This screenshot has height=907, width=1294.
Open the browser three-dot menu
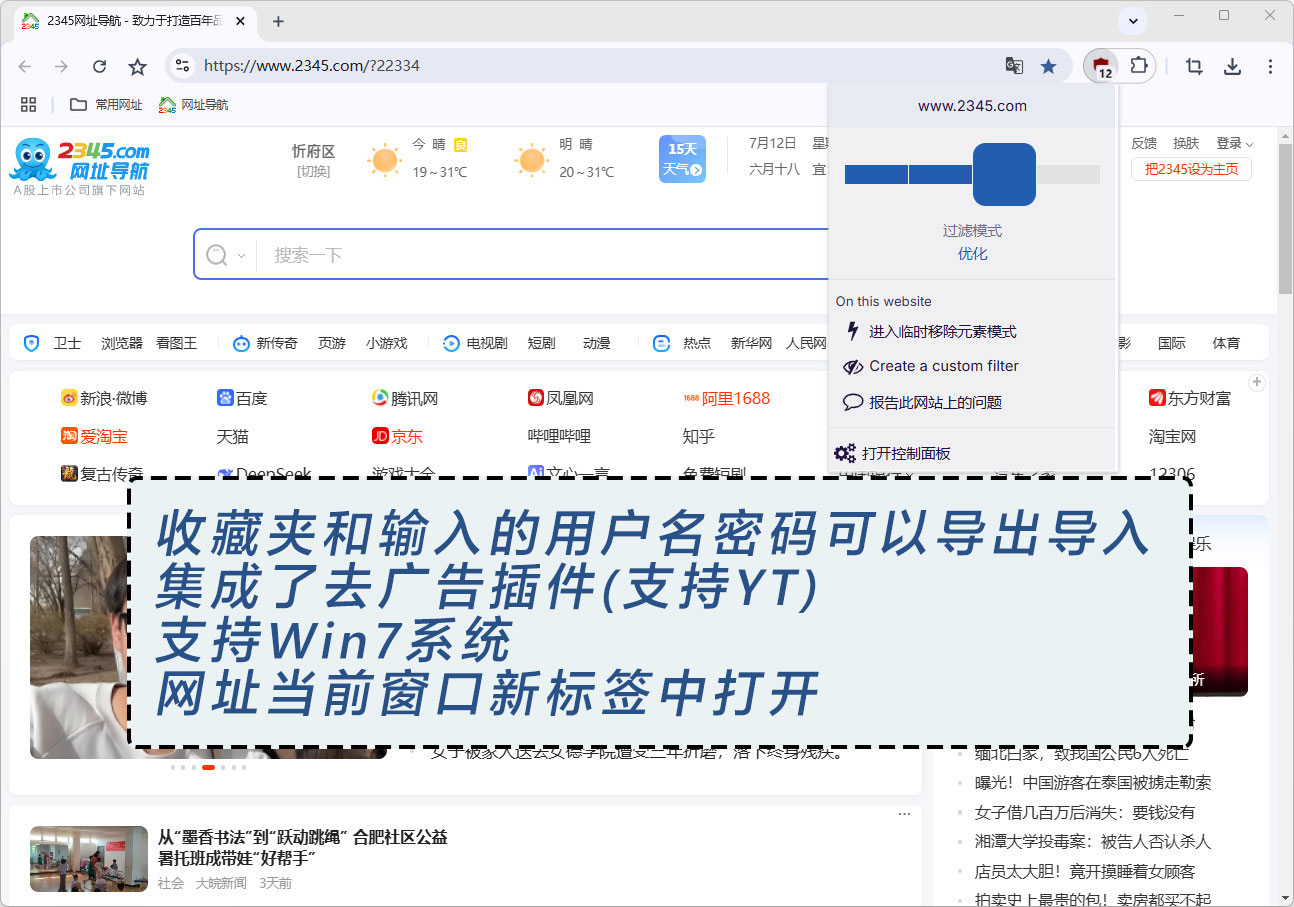pyautogui.click(x=1270, y=66)
